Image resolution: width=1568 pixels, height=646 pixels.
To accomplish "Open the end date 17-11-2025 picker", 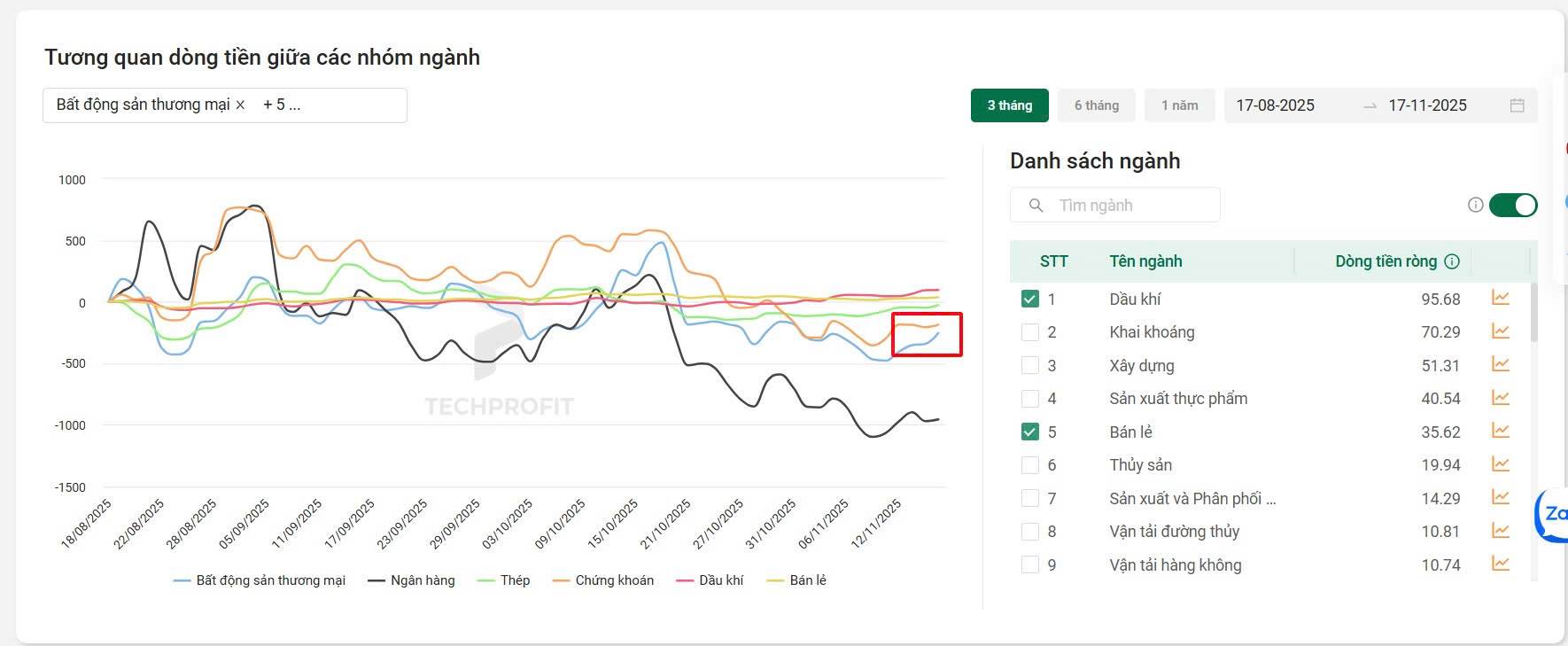I will point(1427,105).
